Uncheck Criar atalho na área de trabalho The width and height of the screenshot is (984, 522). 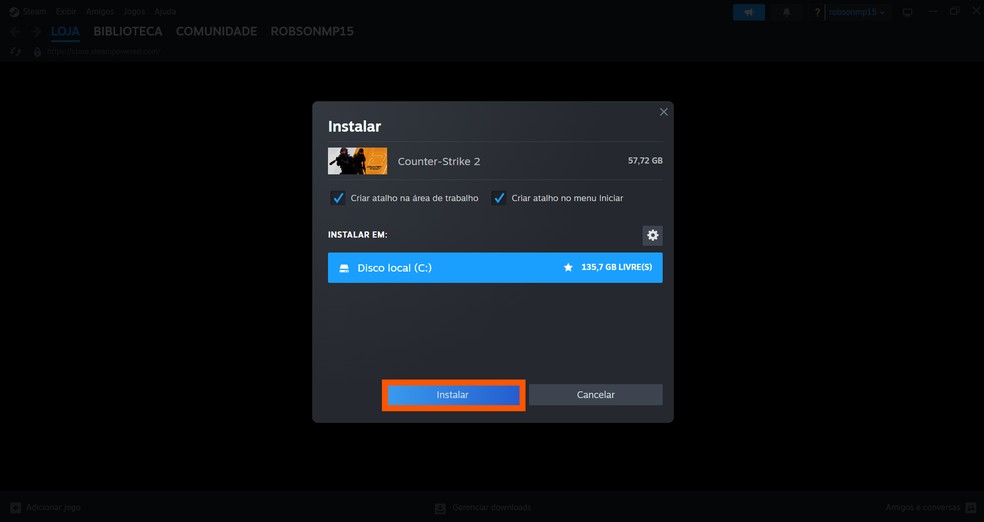[338, 198]
